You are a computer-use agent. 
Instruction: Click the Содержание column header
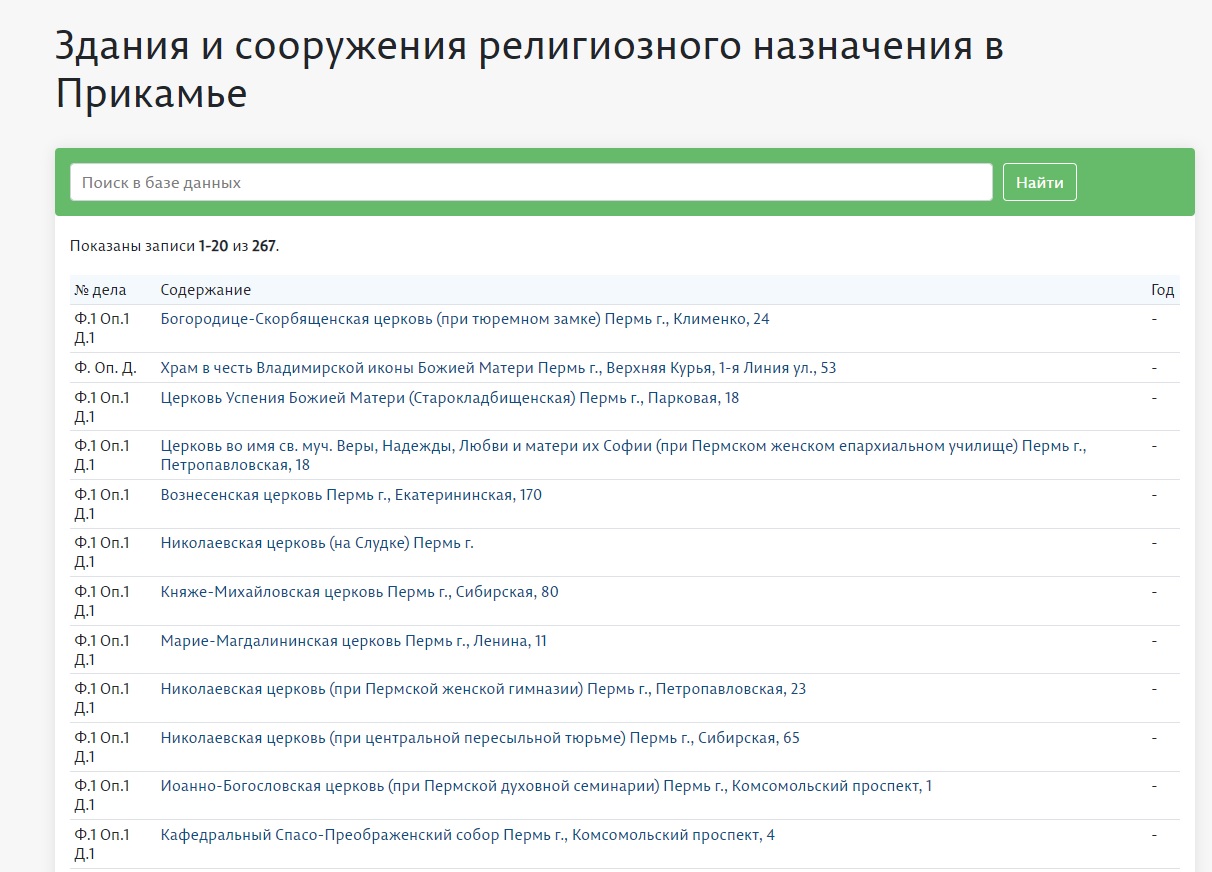205,290
